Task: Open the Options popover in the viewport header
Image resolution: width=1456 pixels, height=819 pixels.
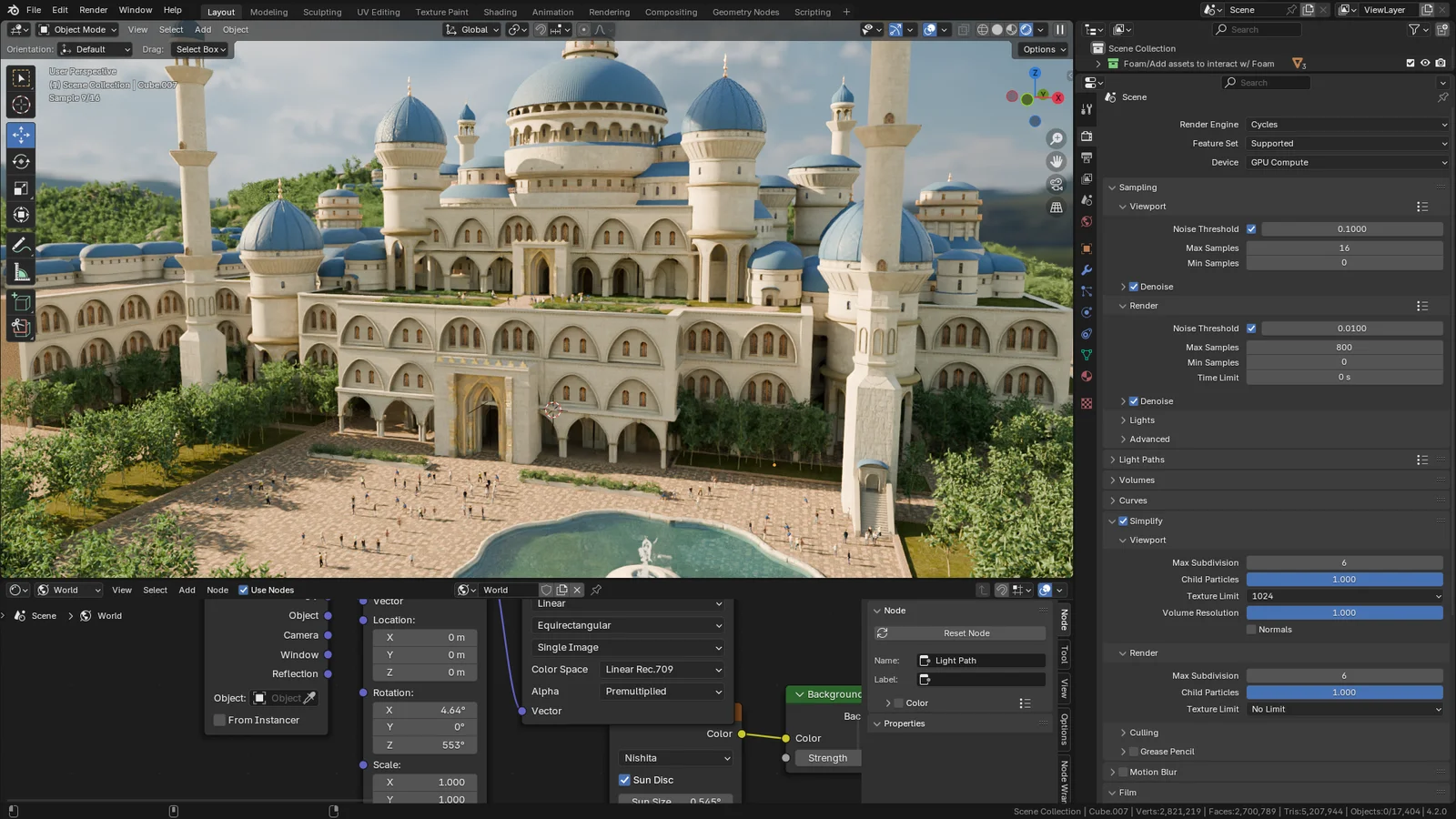Action: click(1040, 49)
